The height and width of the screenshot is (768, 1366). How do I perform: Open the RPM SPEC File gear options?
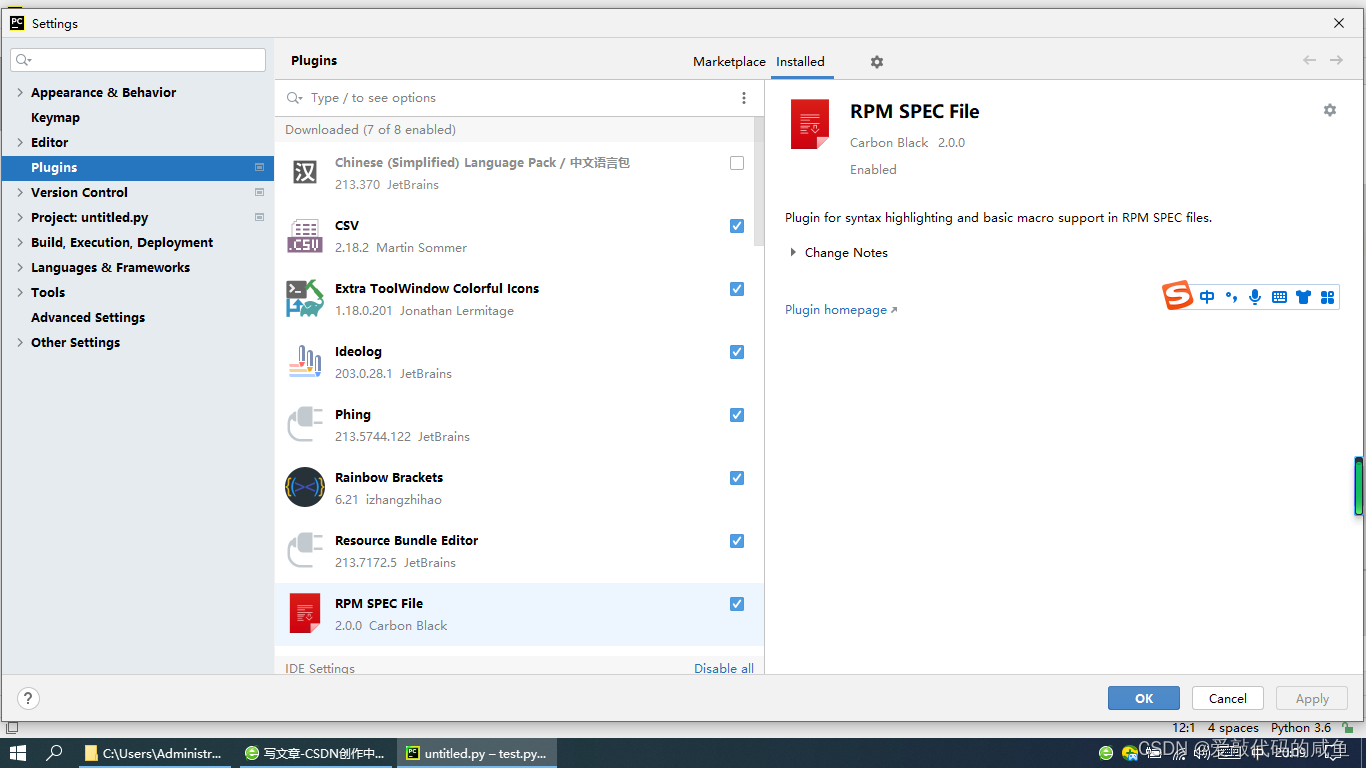(x=1330, y=110)
